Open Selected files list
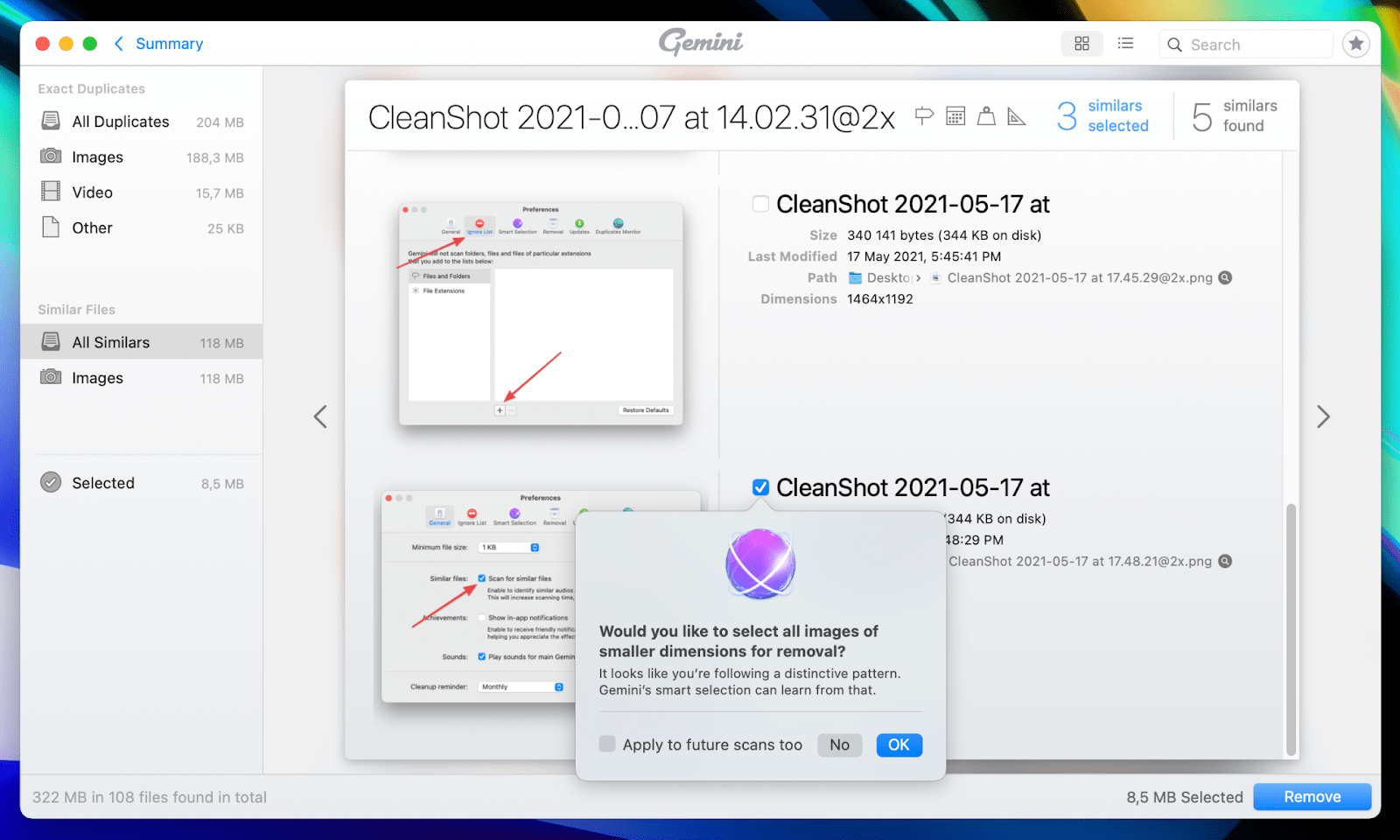The image size is (1400, 840). tap(142, 483)
